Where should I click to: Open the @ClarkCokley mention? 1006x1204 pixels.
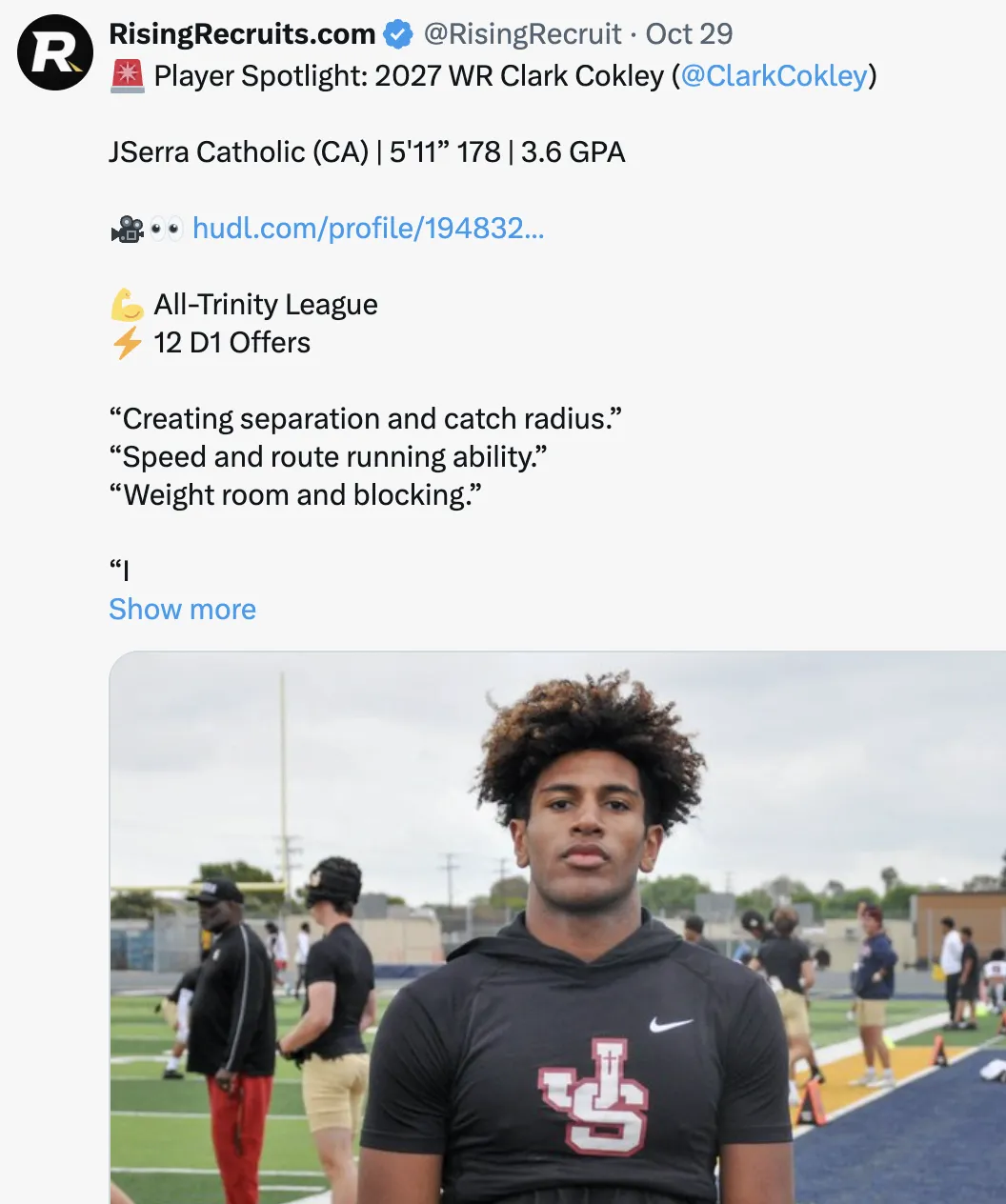(x=775, y=76)
